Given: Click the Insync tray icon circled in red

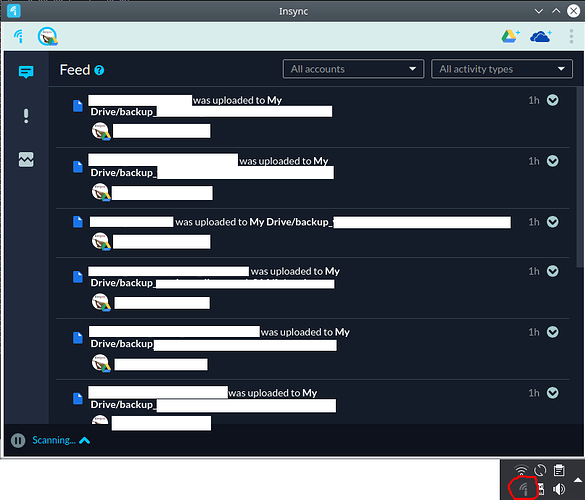Looking at the screenshot, I should coord(524,489).
